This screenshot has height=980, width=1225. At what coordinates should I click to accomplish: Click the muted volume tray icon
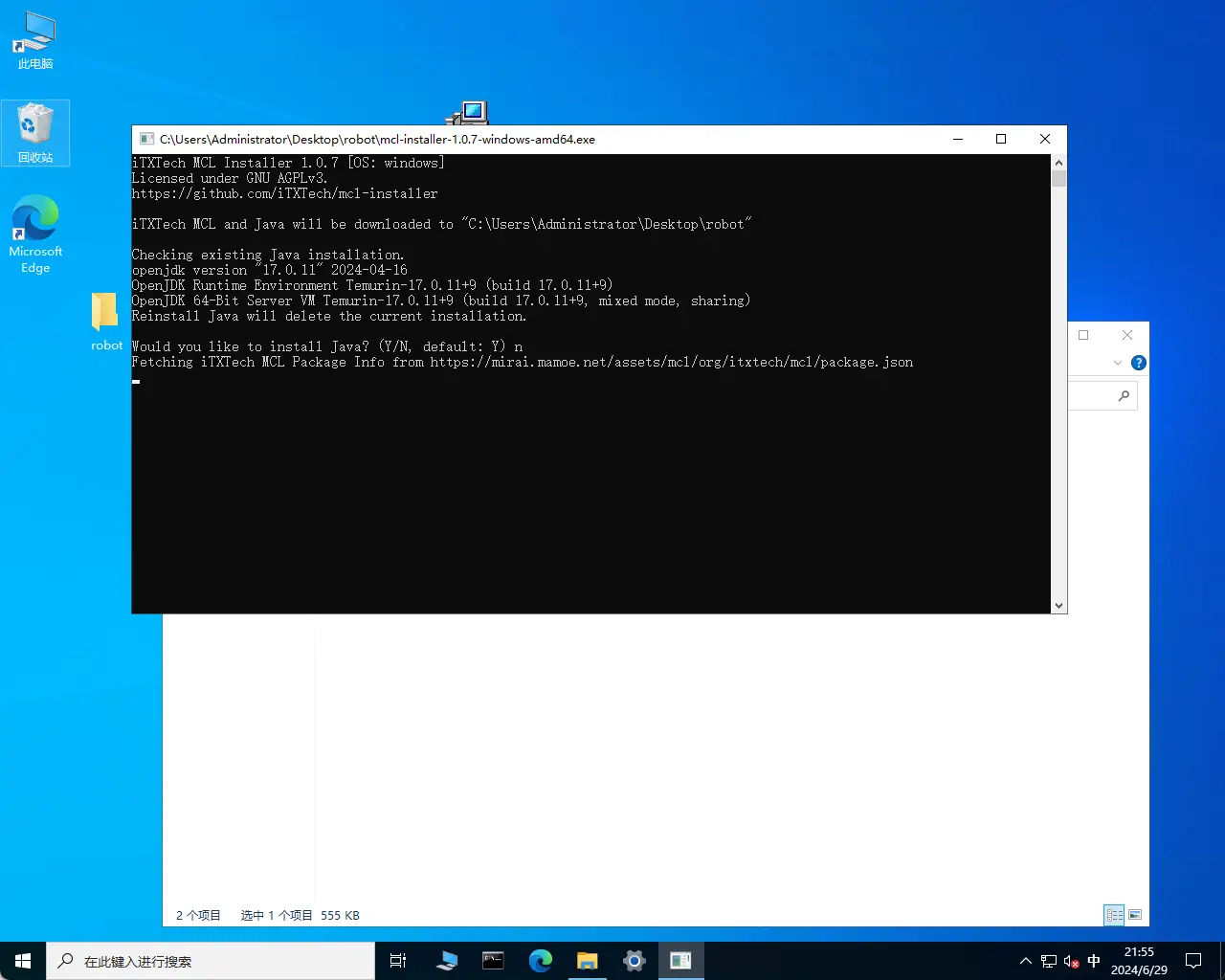[x=1072, y=961]
